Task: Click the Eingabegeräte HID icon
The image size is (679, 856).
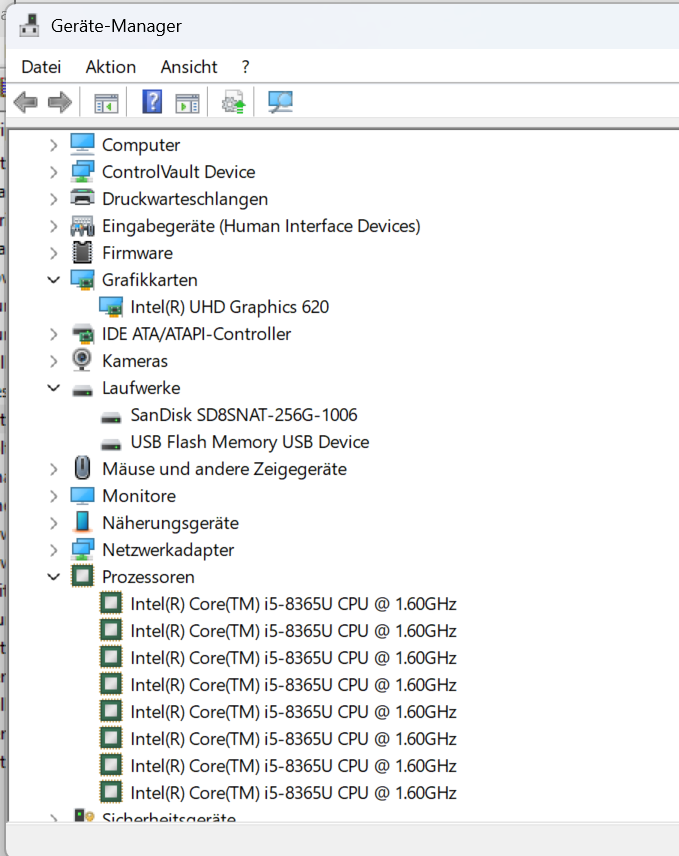Action: pyautogui.click(x=82, y=225)
